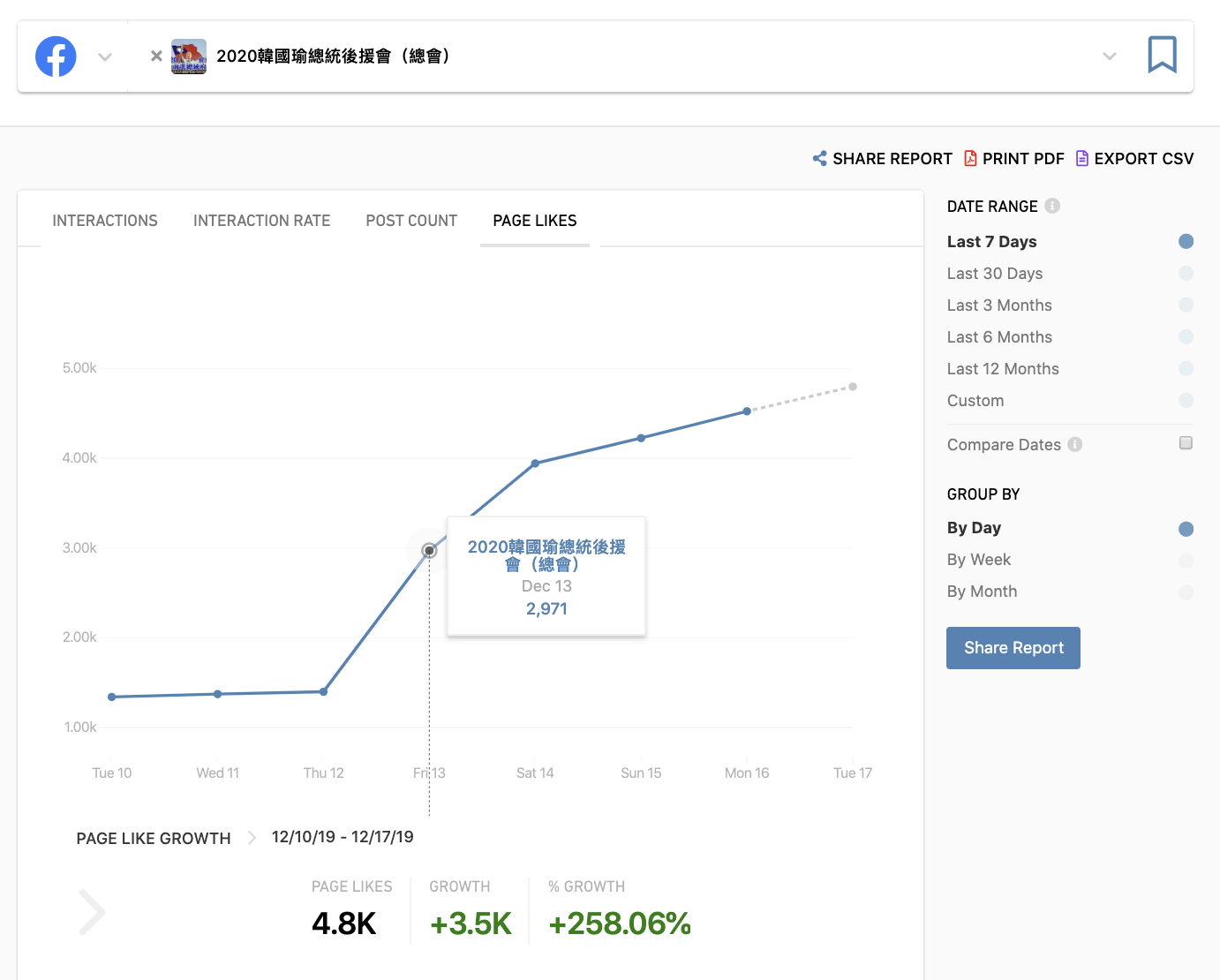Click the Facebook platform icon

(x=56, y=57)
